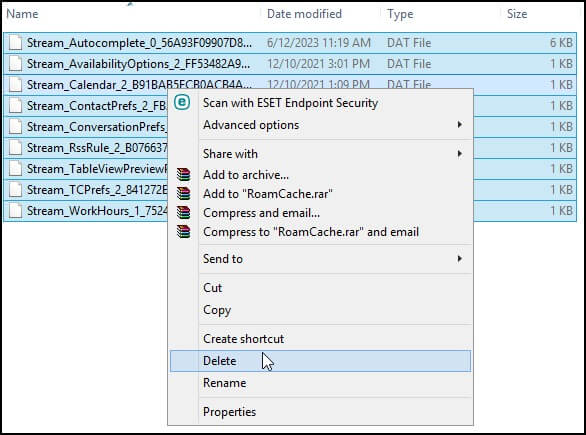Select the Stream_RssRule file icon
Screen dimensions: 586x435
point(15,148)
